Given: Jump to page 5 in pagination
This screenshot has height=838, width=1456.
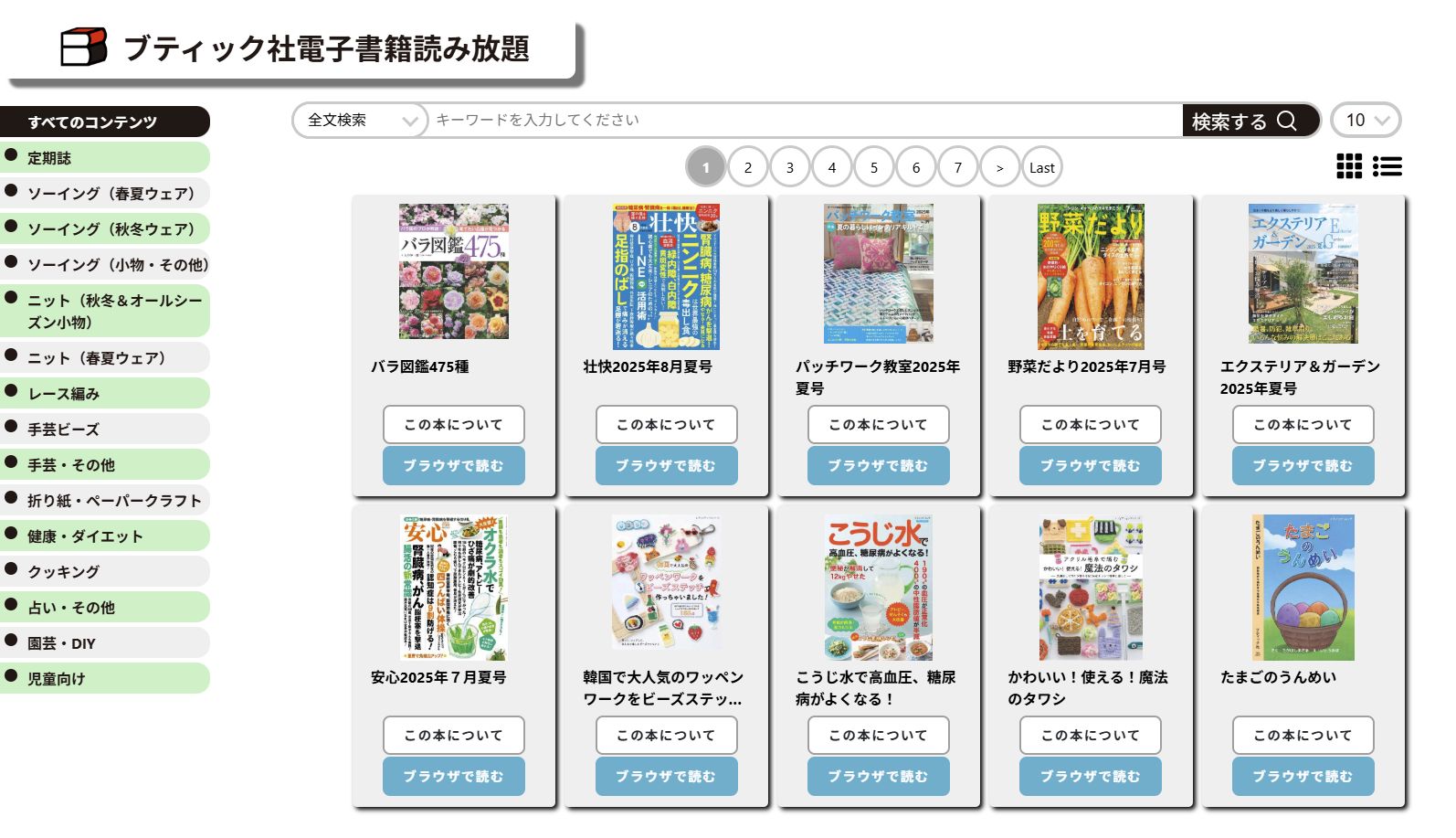Looking at the screenshot, I should 874,167.
